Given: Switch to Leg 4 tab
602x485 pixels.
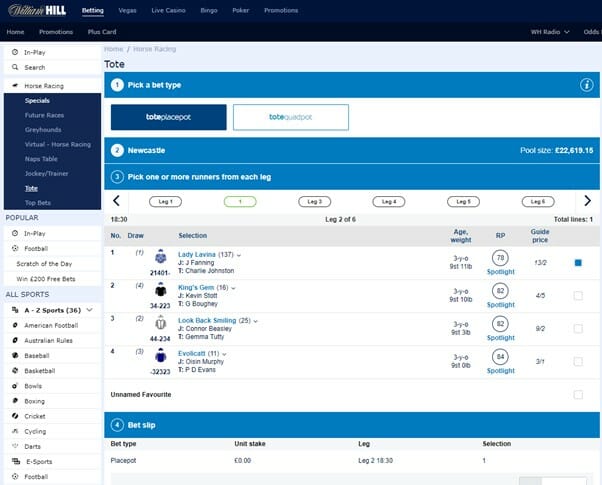Looking at the screenshot, I should 389,202.
